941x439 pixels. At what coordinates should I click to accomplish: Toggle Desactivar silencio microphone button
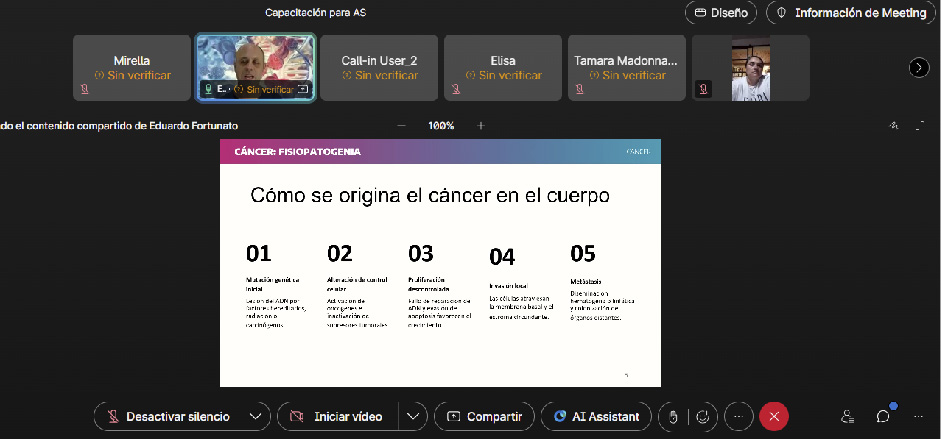[168, 416]
